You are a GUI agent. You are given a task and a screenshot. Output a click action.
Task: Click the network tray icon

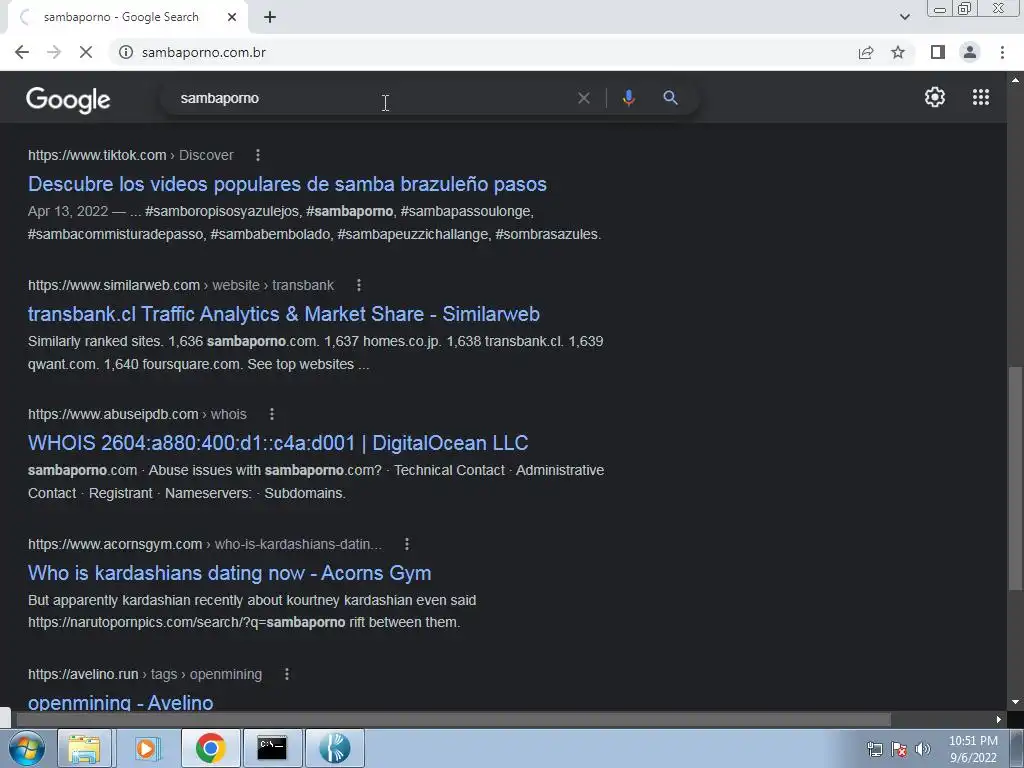[x=874, y=749]
